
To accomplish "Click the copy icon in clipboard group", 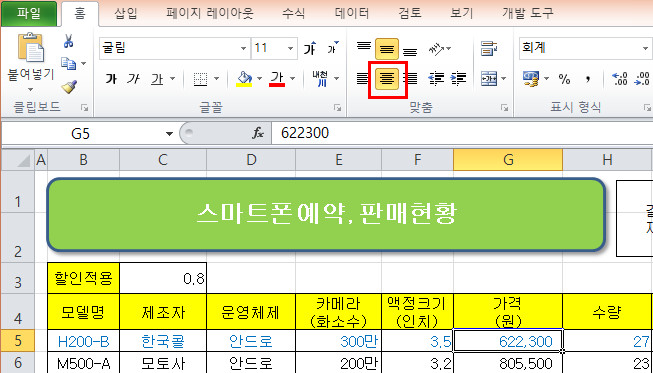I will point(69,63).
